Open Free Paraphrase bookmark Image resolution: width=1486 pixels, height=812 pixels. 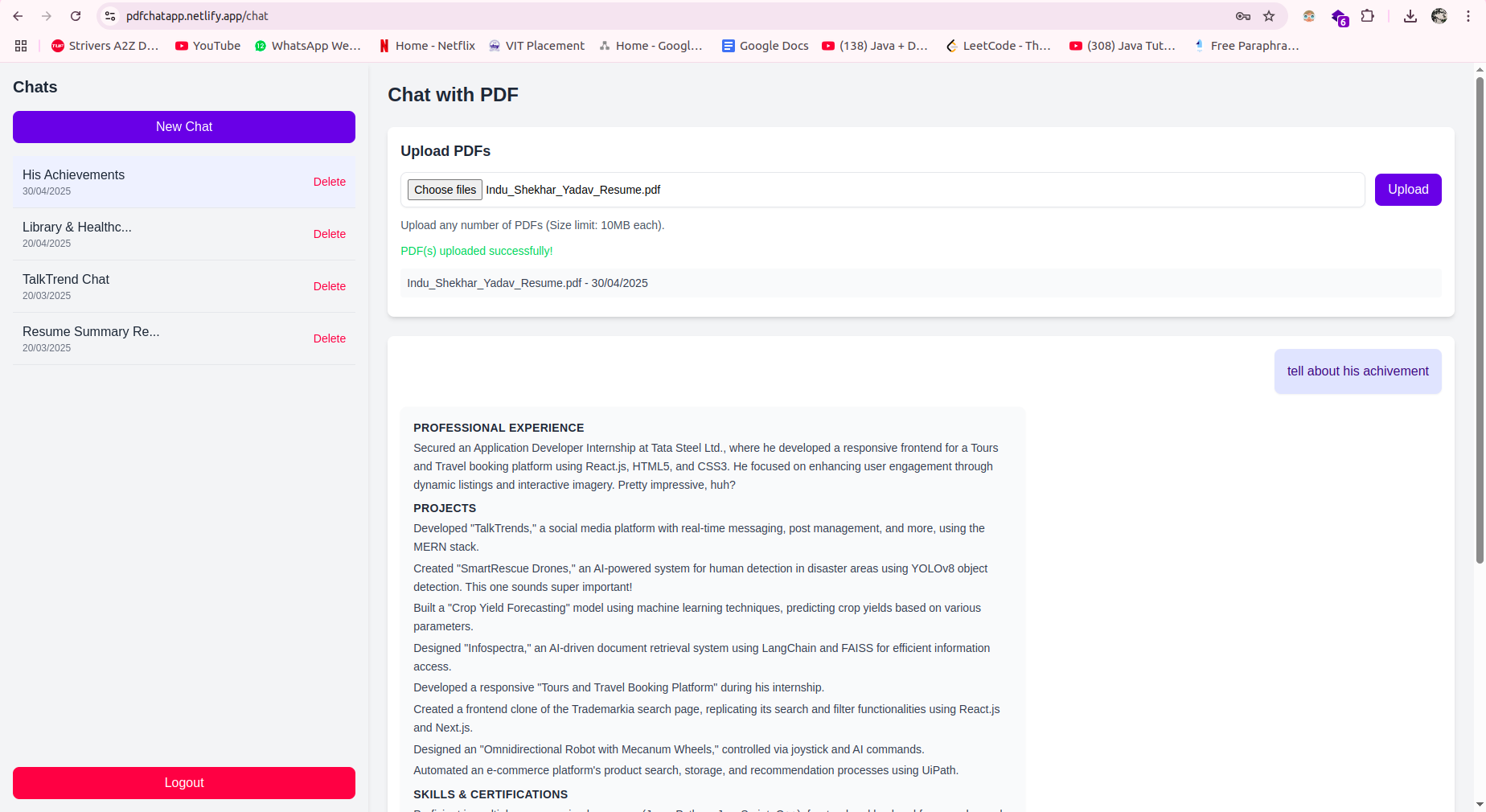pyautogui.click(x=1246, y=46)
